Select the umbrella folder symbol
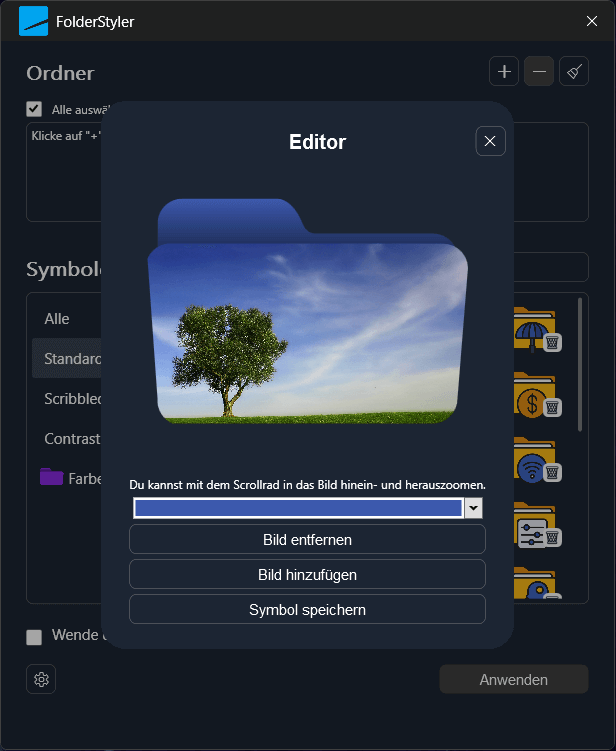This screenshot has height=751, width=616. coord(531,329)
